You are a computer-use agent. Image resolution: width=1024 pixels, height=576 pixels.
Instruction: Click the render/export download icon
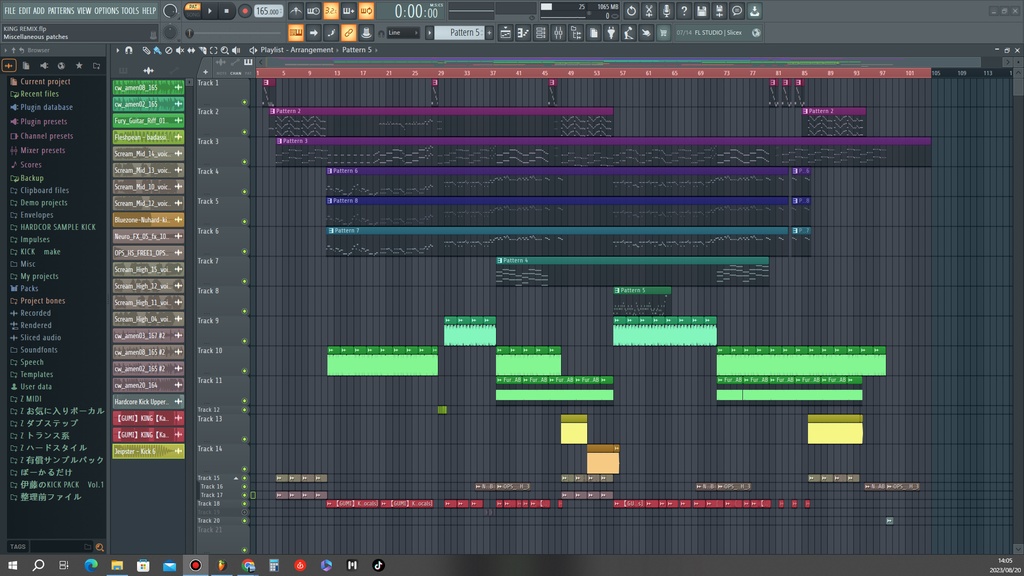click(754, 10)
